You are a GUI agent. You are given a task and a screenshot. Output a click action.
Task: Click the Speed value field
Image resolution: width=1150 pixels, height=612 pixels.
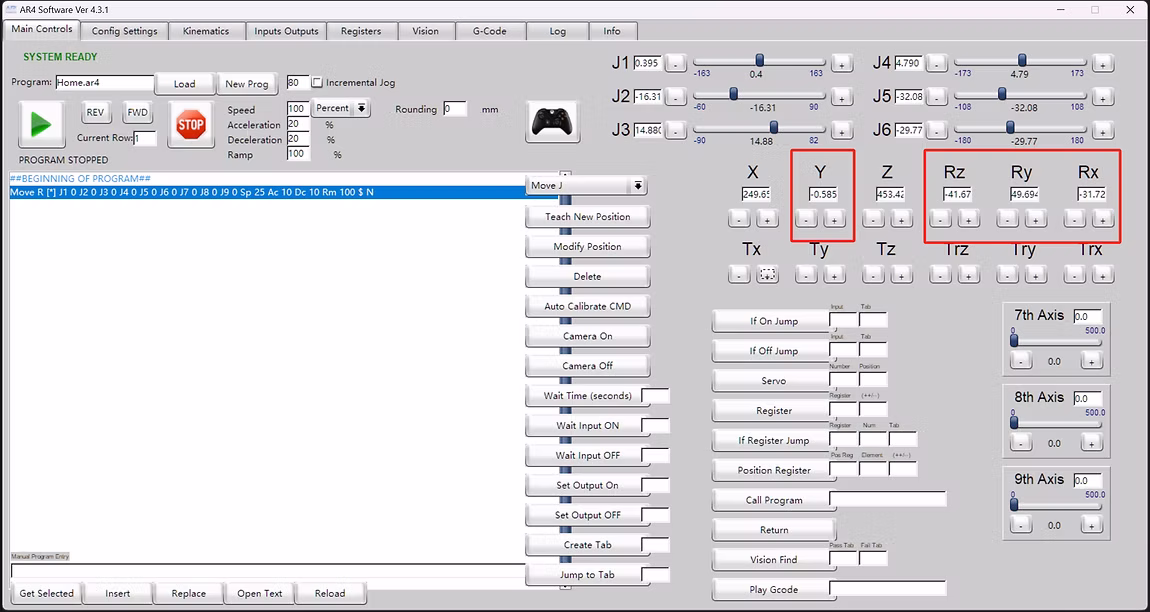tap(298, 109)
